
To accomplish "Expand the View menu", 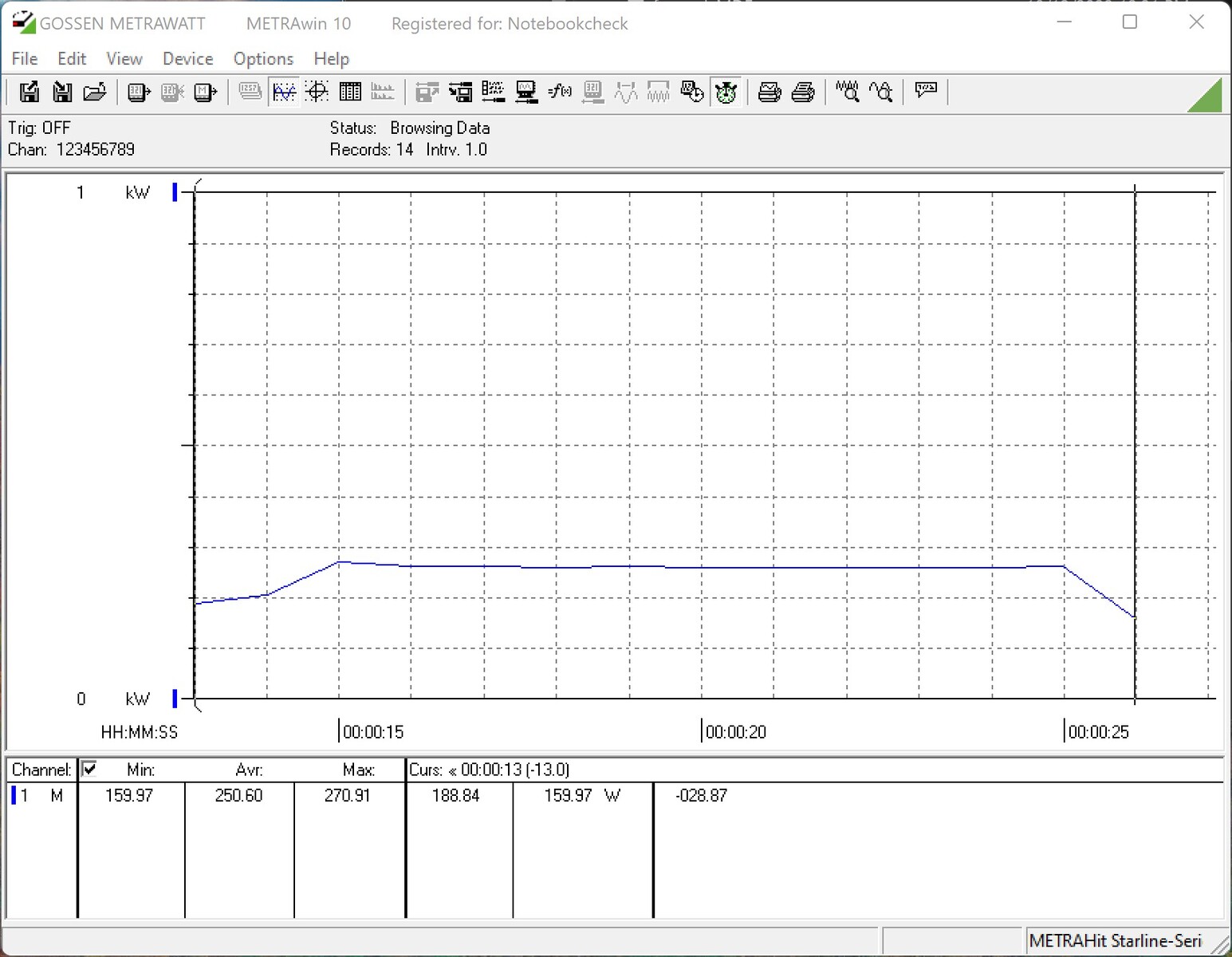I will 124,59.
